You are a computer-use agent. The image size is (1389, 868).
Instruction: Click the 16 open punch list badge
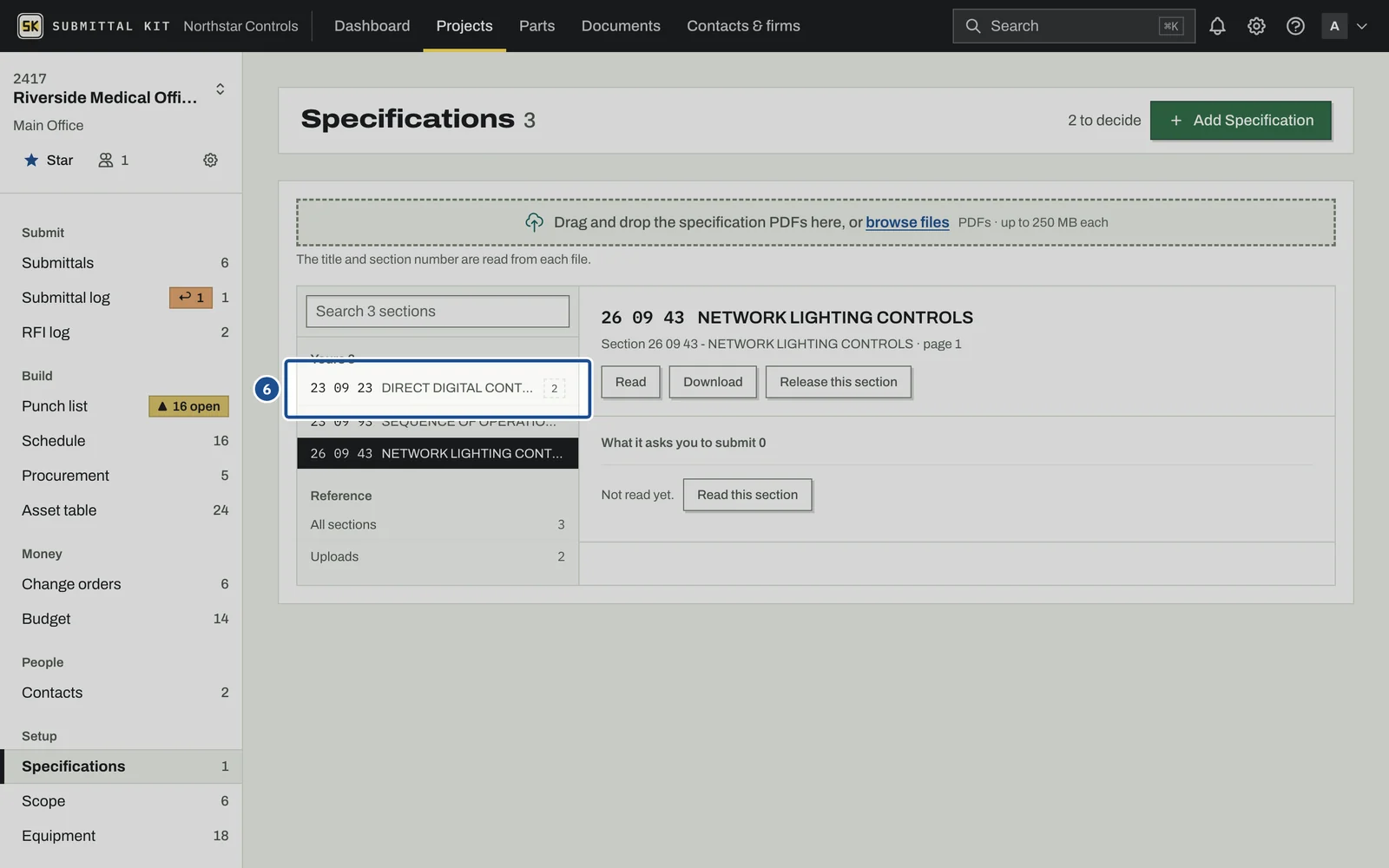click(x=189, y=406)
